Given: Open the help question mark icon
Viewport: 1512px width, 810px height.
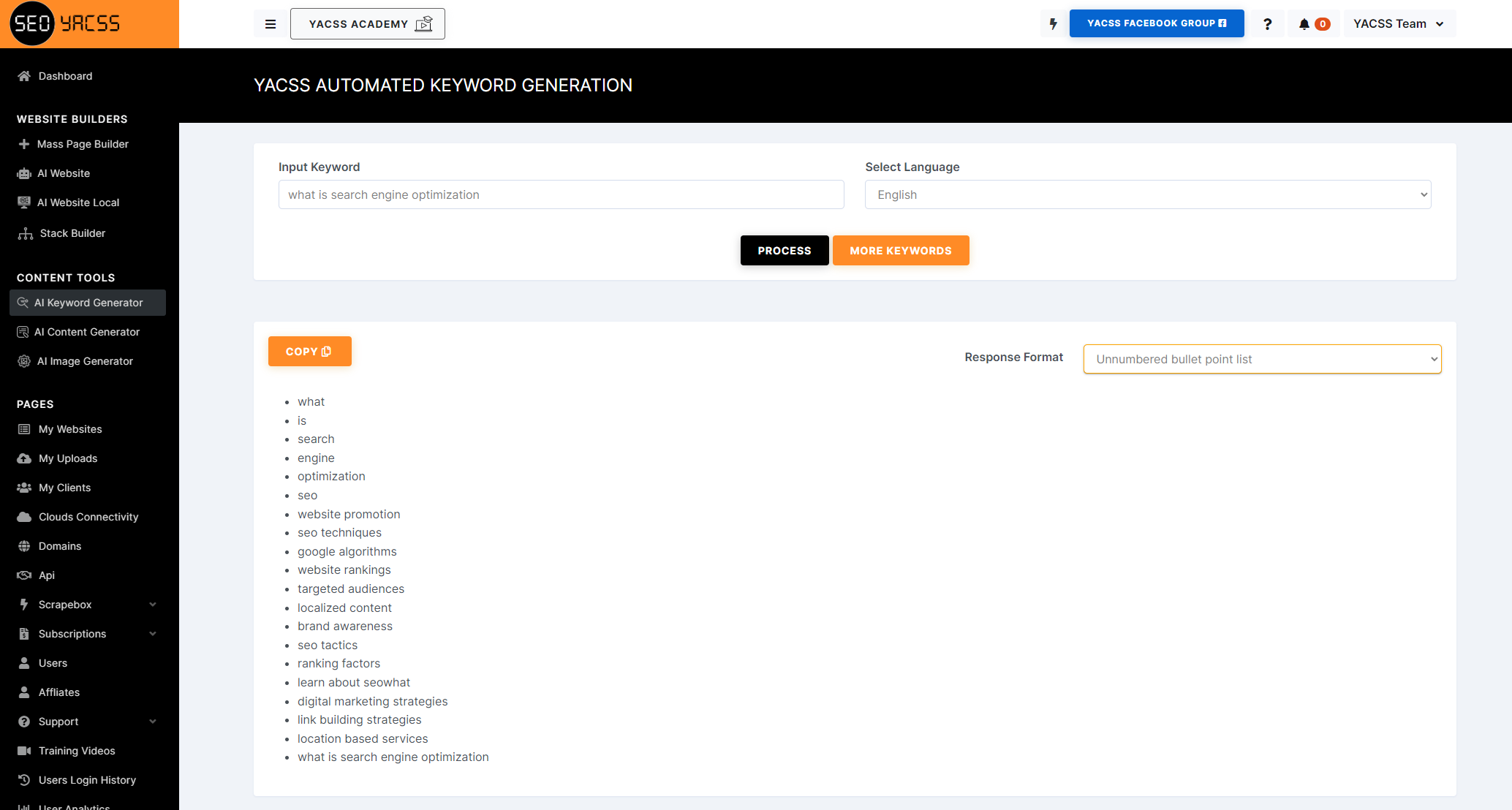Looking at the screenshot, I should (x=1268, y=23).
